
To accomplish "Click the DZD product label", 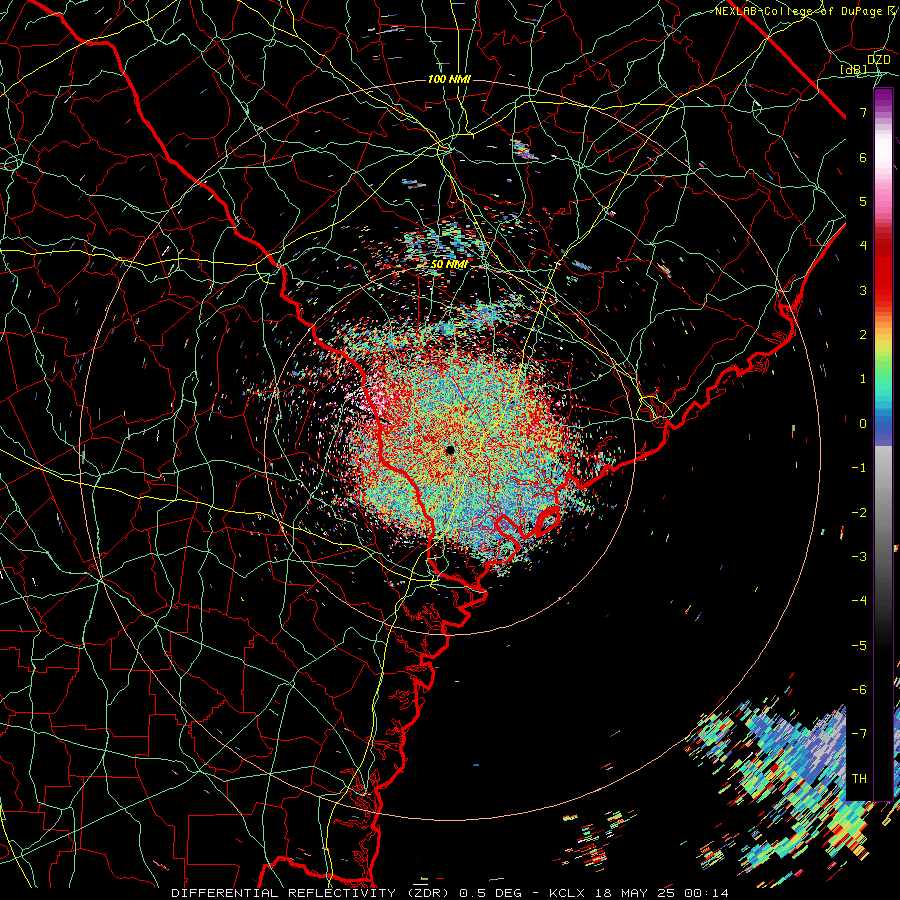I will click(879, 60).
